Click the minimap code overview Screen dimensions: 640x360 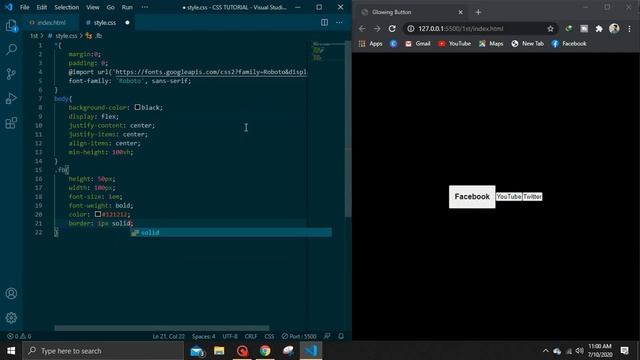click(x=327, y=51)
